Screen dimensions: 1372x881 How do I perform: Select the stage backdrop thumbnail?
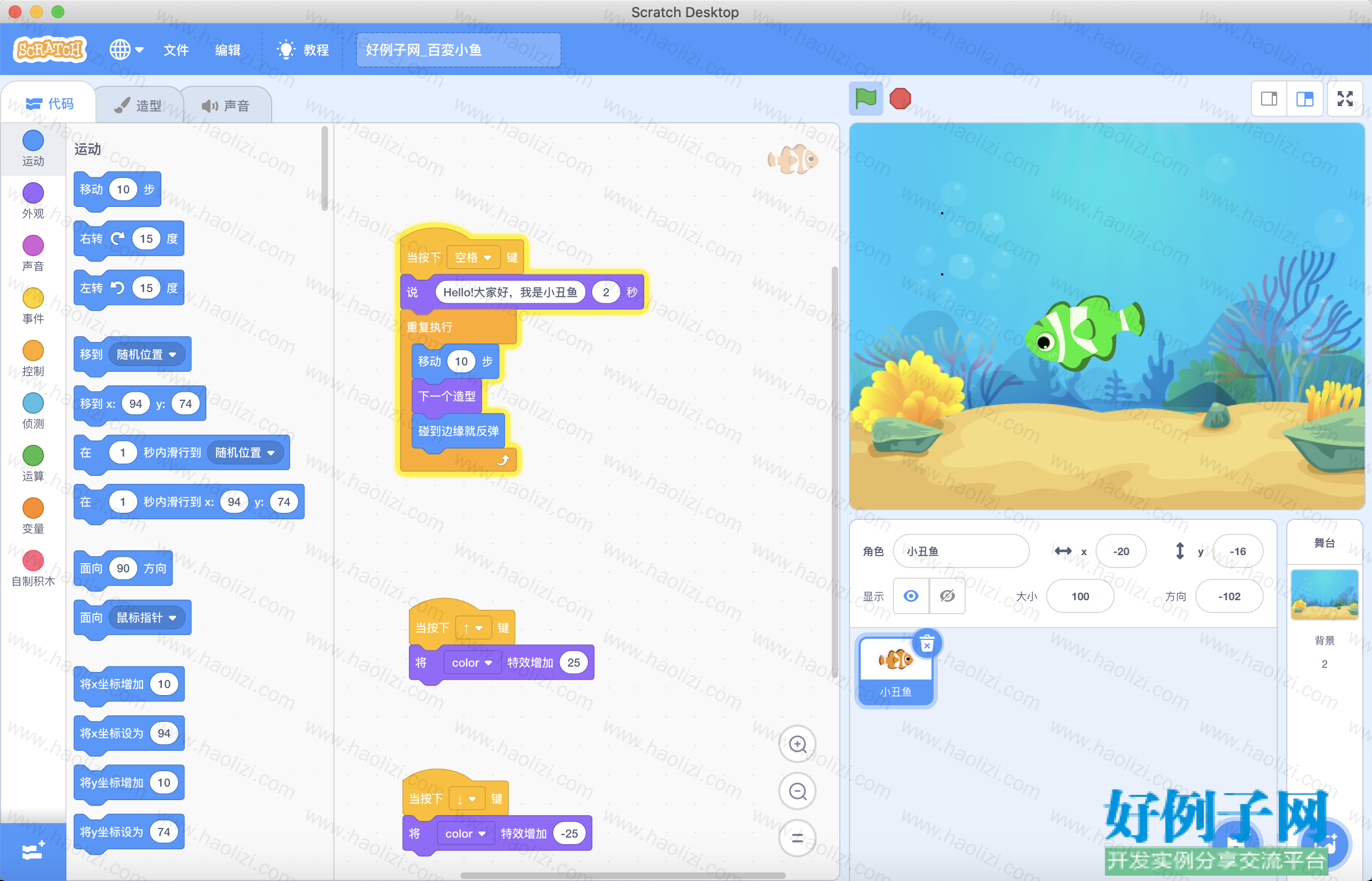click(1324, 594)
